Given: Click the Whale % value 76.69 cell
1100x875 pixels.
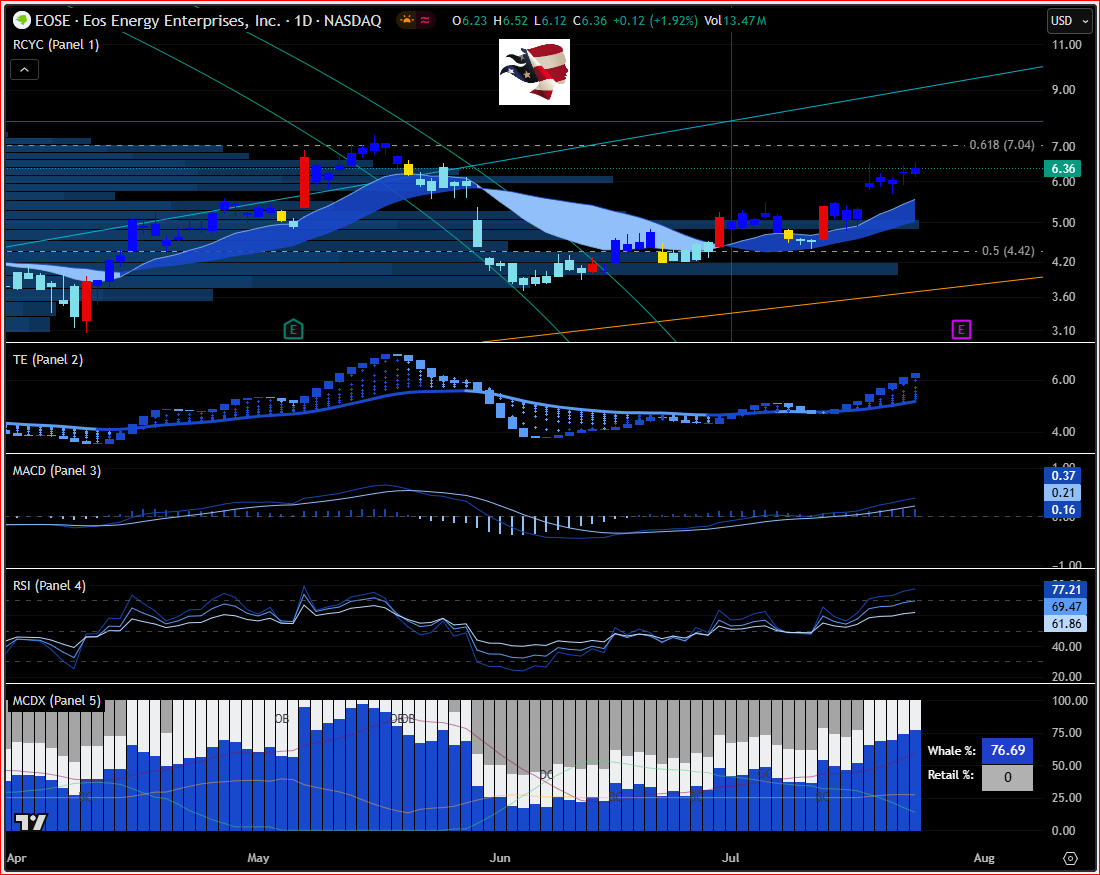Looking at the screenshot, I should click(1007, 751).
